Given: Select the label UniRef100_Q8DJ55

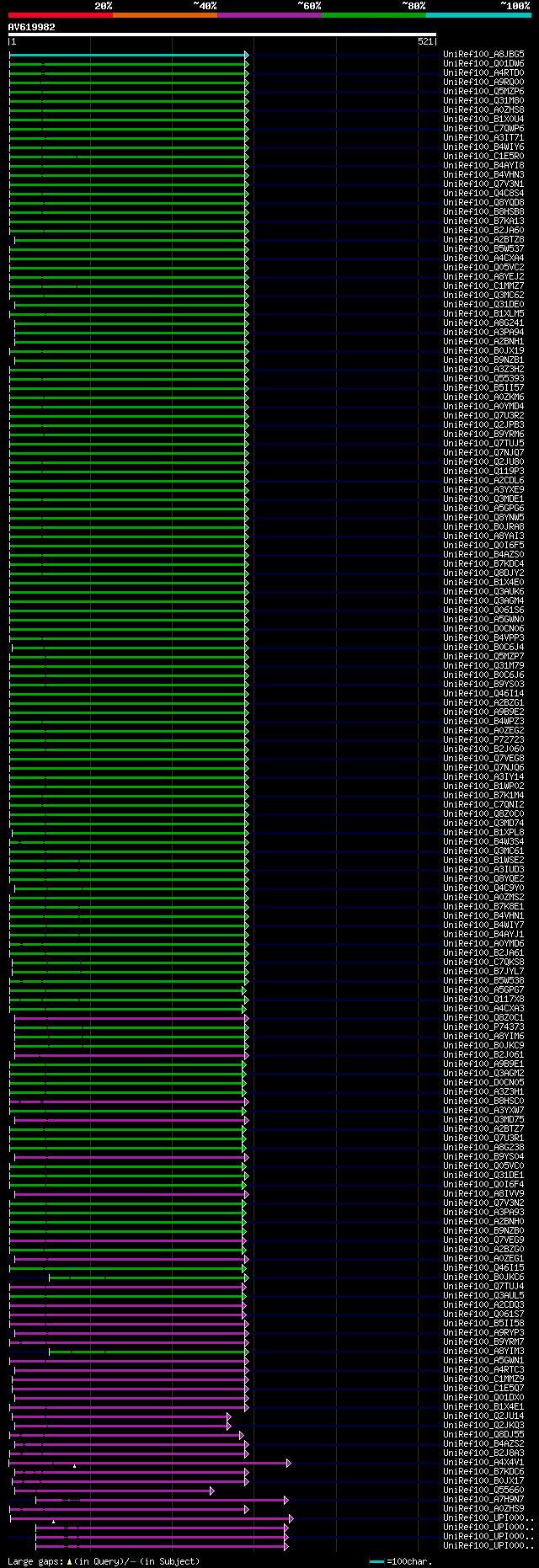Looking at the screenshot, I should tap(483, 1434).
